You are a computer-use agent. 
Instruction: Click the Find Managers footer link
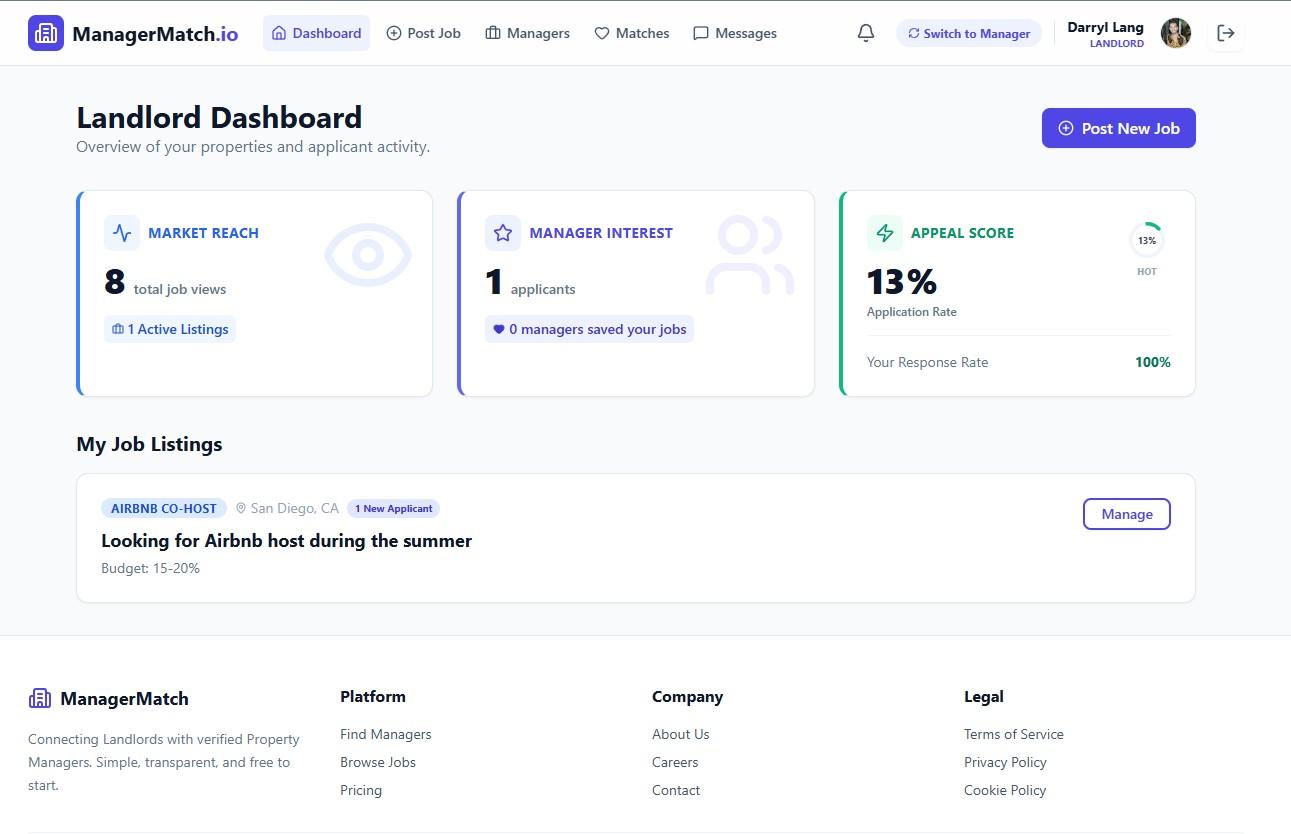[x=385, y=734]
